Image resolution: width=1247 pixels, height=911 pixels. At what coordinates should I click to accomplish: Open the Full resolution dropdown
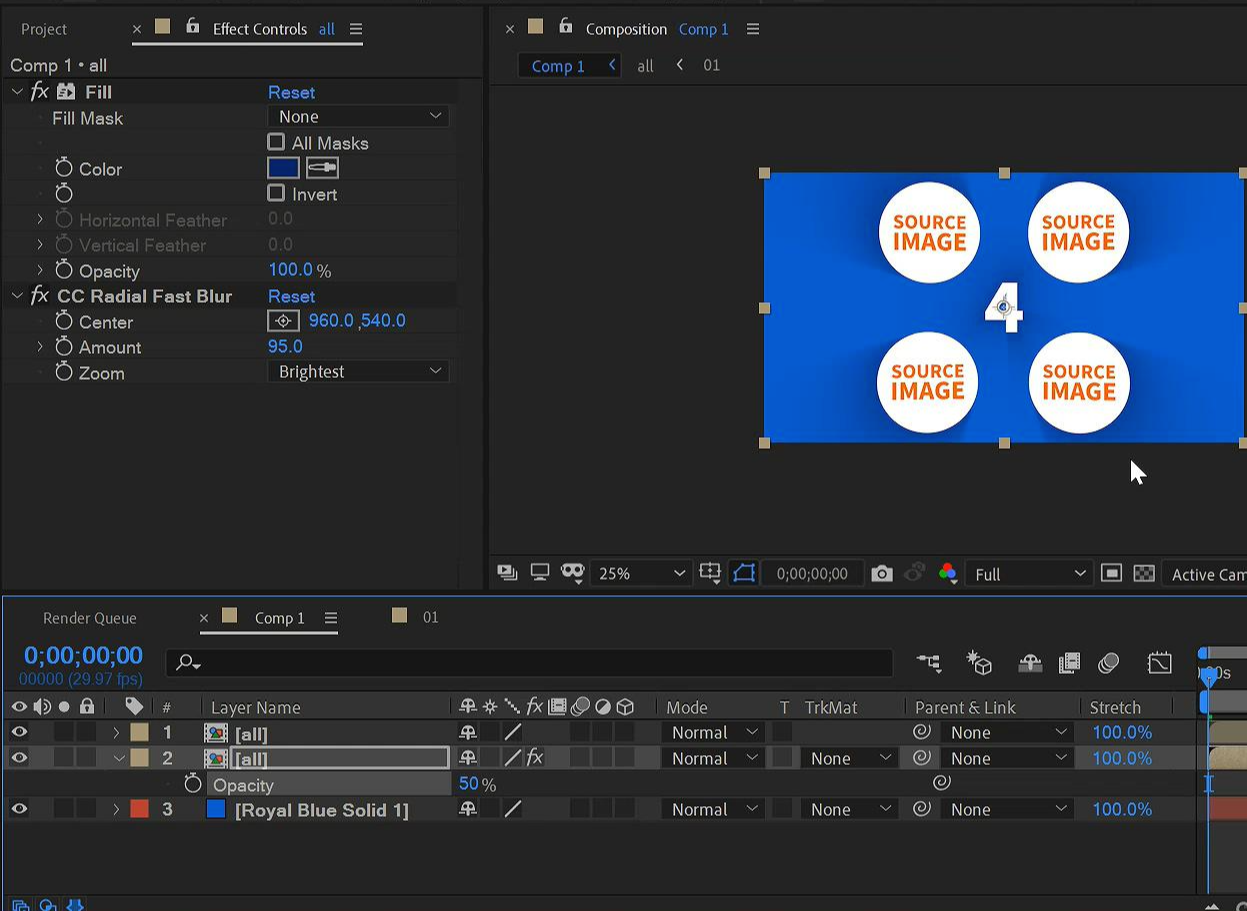1029,573
